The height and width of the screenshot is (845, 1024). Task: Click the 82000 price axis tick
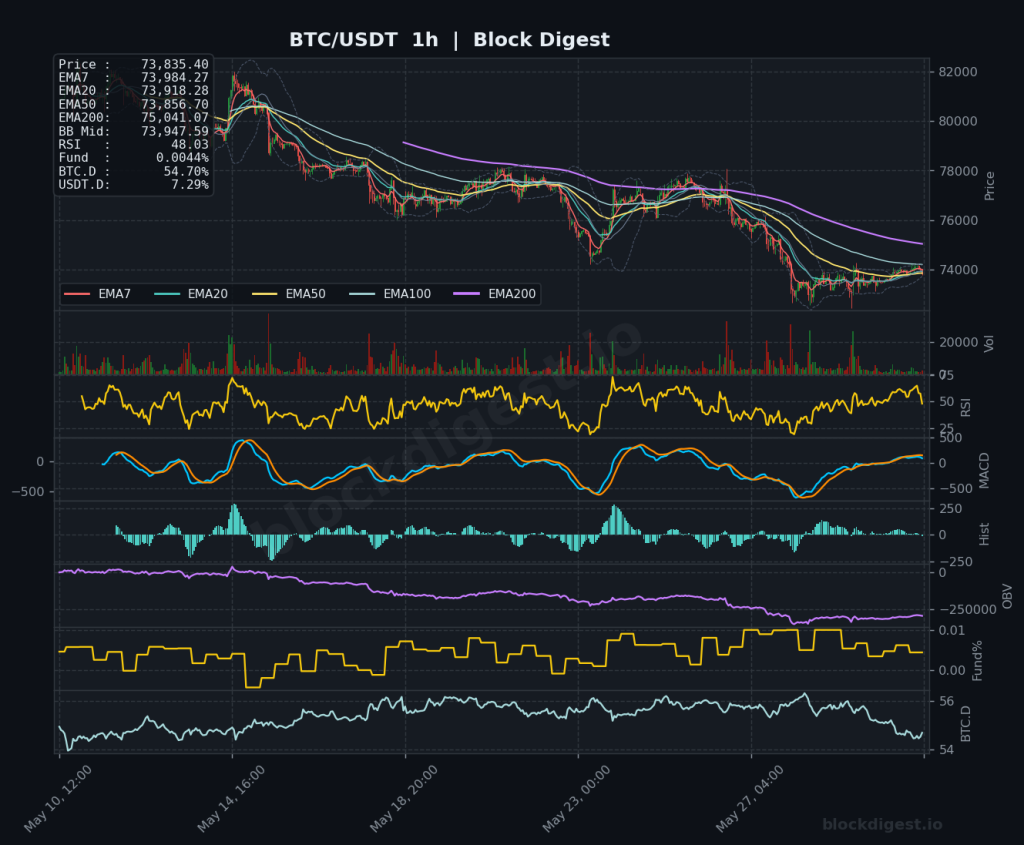point(958,72)
